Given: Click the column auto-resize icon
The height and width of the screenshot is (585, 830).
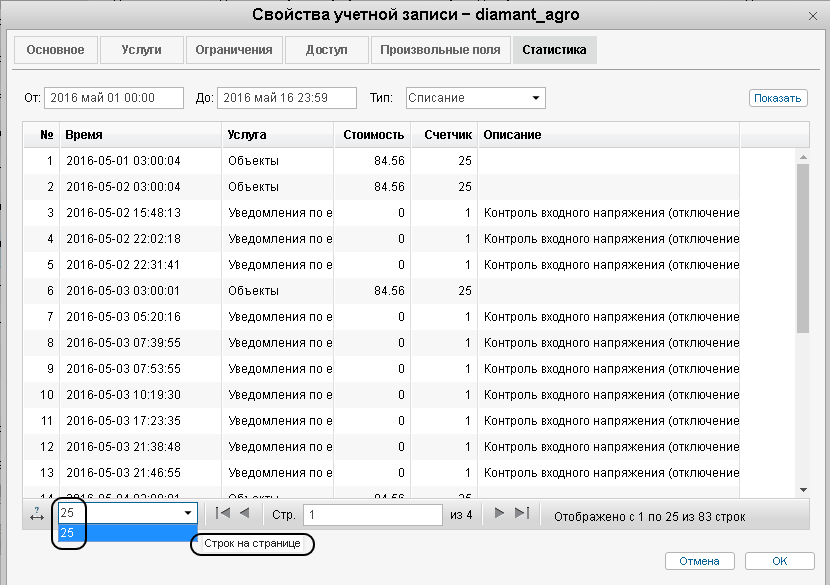Looking at the screenshot, I should point(37,515).
